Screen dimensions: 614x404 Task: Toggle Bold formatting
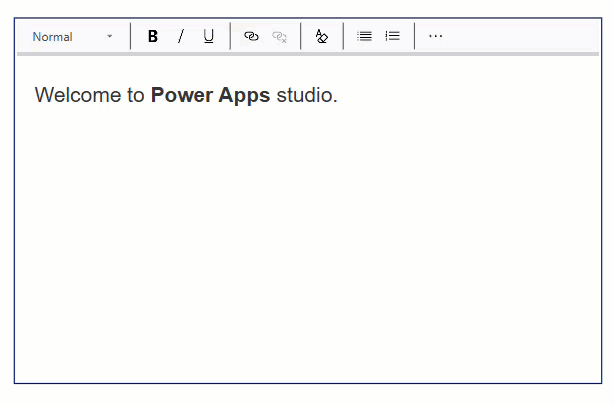click(153, 36)
